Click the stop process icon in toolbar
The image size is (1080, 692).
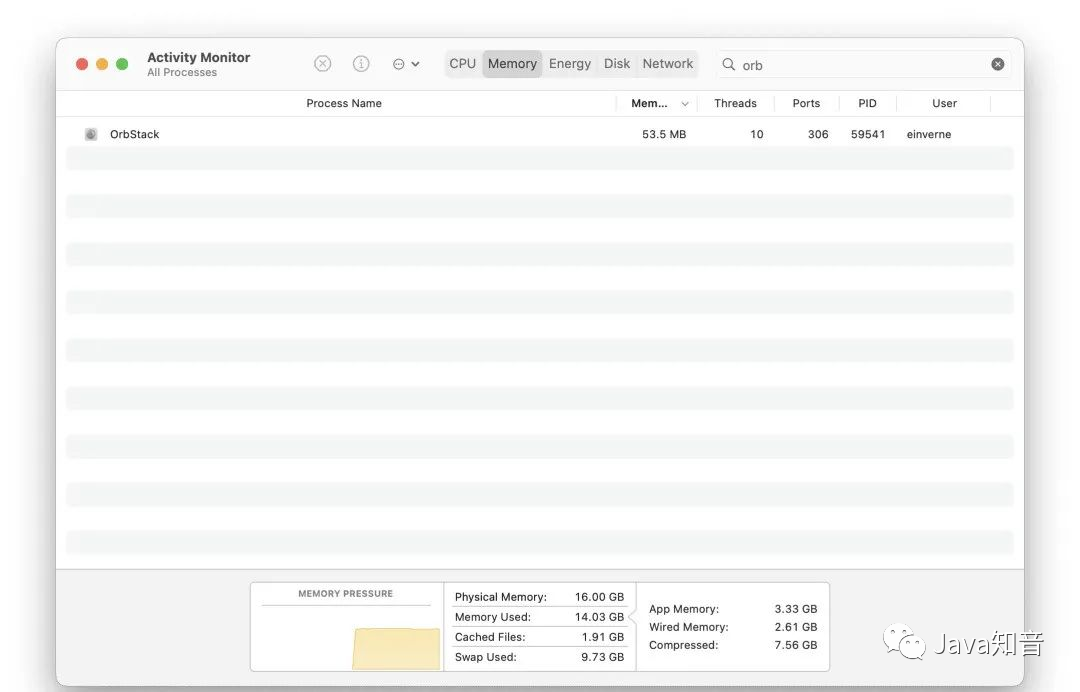coord(322,64)
